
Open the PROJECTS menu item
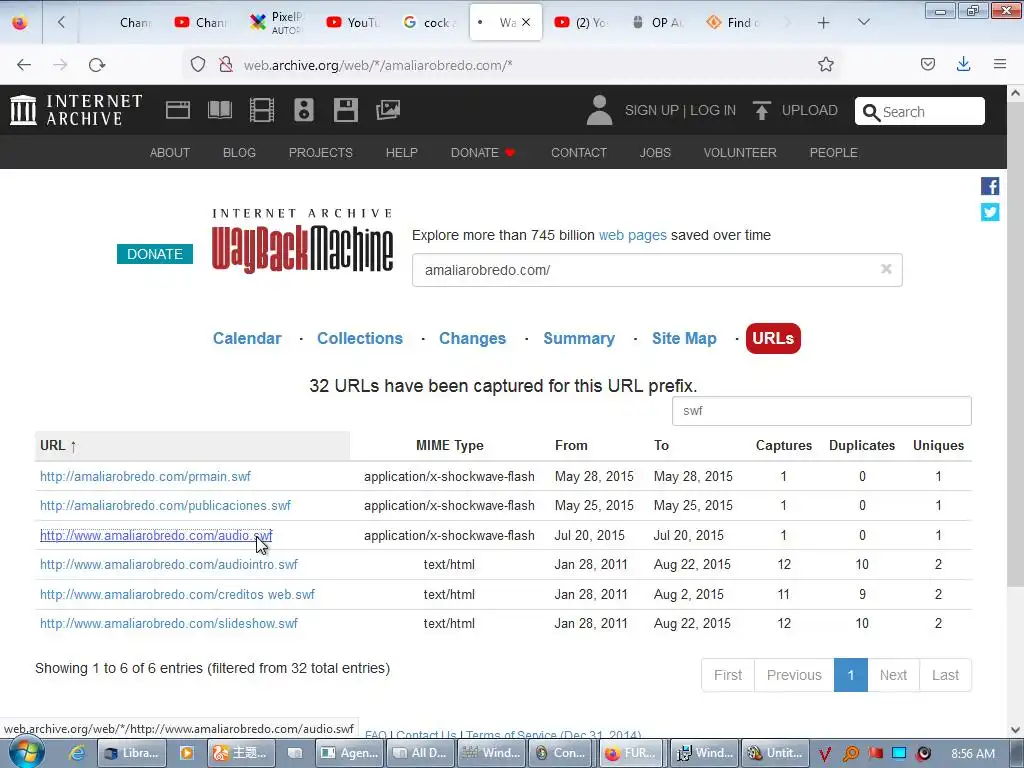[321, 152]
